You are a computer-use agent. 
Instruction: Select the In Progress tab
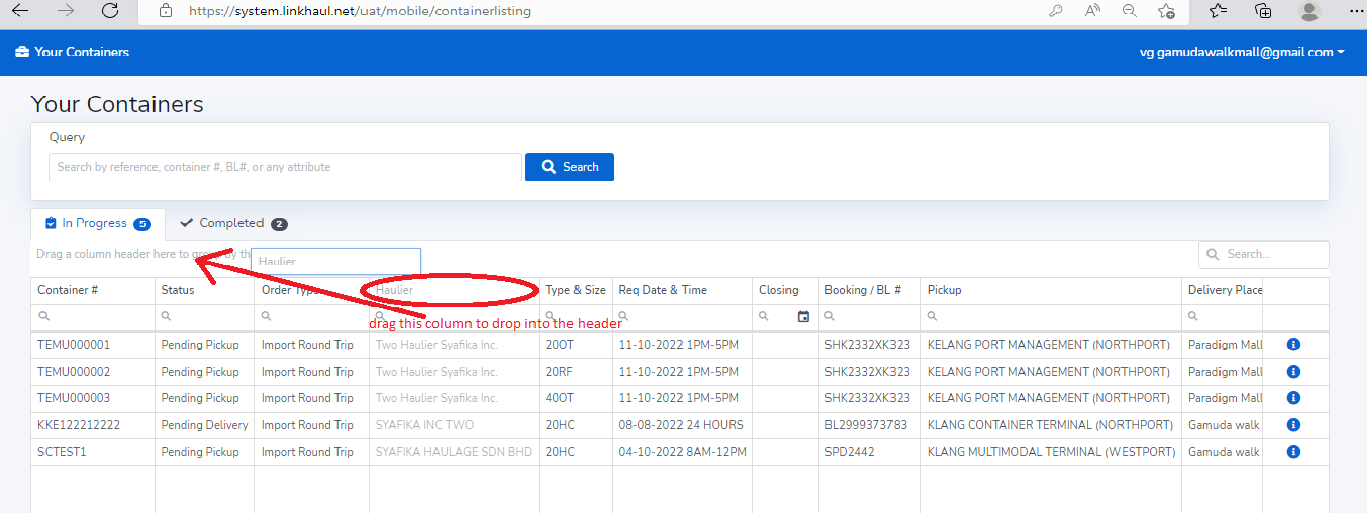pyautogui.click(x=97, y=224)
